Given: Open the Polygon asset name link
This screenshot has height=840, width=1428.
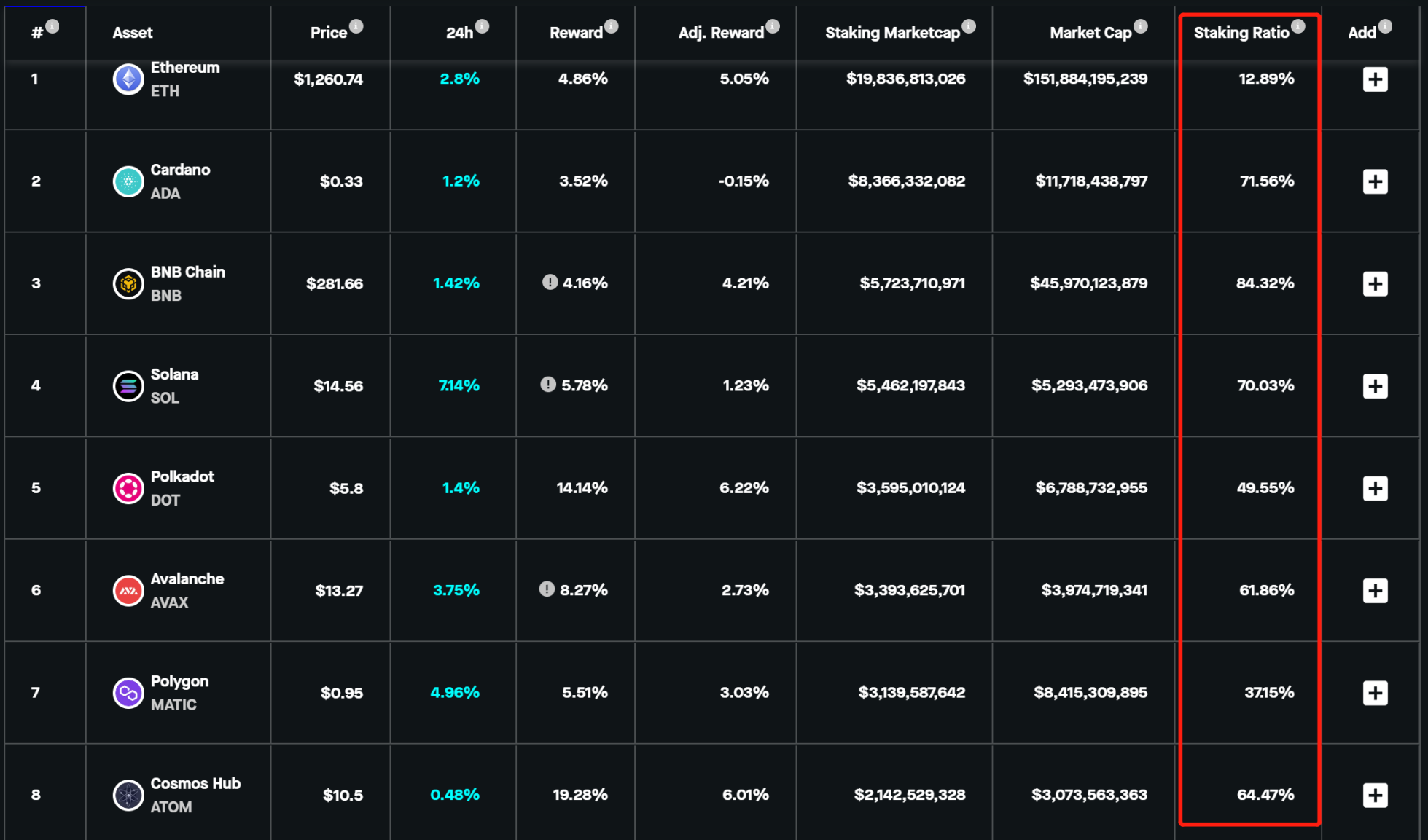Looking at the screenshot, I should (x=179, y=681).
